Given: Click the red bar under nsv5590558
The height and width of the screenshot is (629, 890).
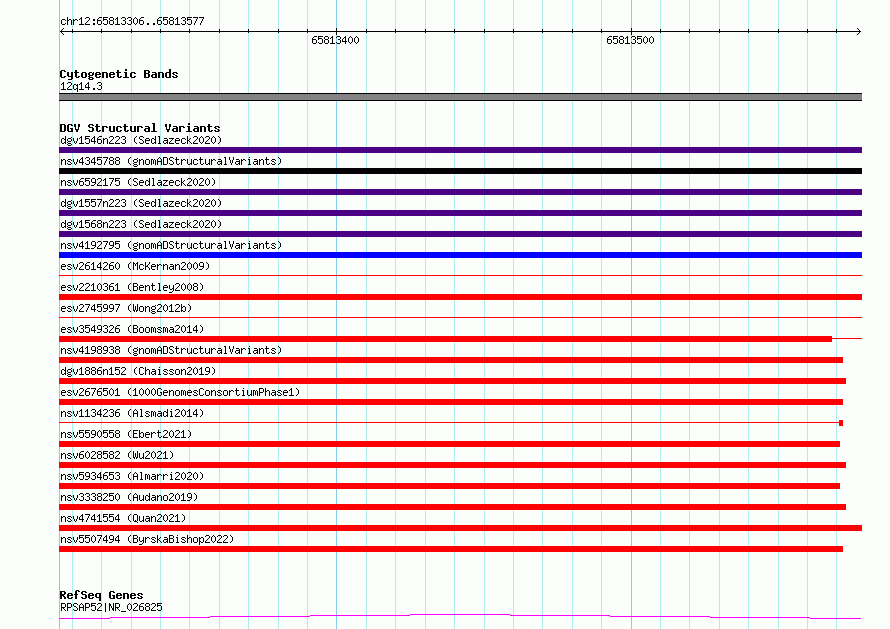Looking at the screenshot, I should pyautogui.click(x=450, y=444).
